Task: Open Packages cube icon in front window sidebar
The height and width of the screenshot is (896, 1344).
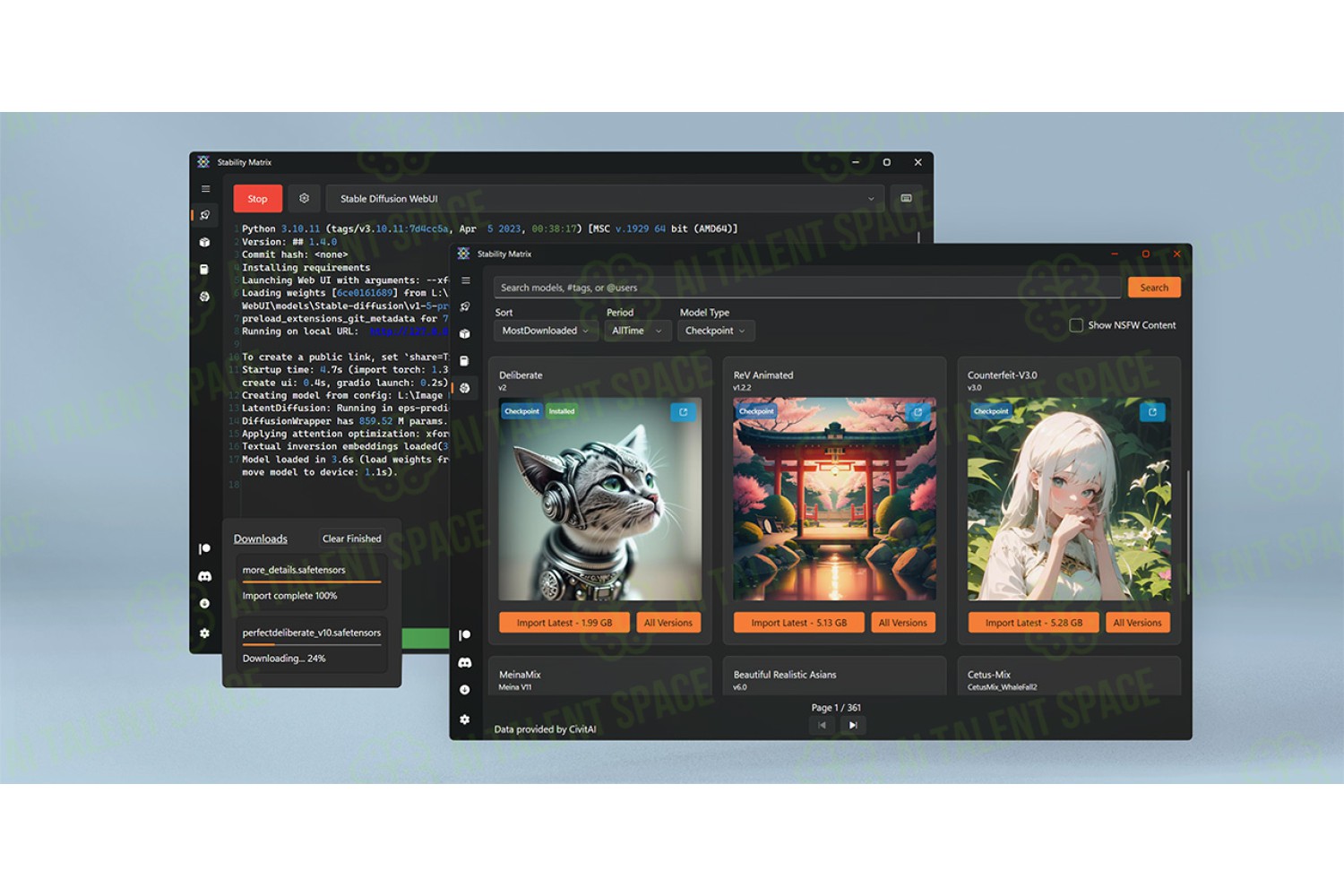Action: (x=465, y=333)
